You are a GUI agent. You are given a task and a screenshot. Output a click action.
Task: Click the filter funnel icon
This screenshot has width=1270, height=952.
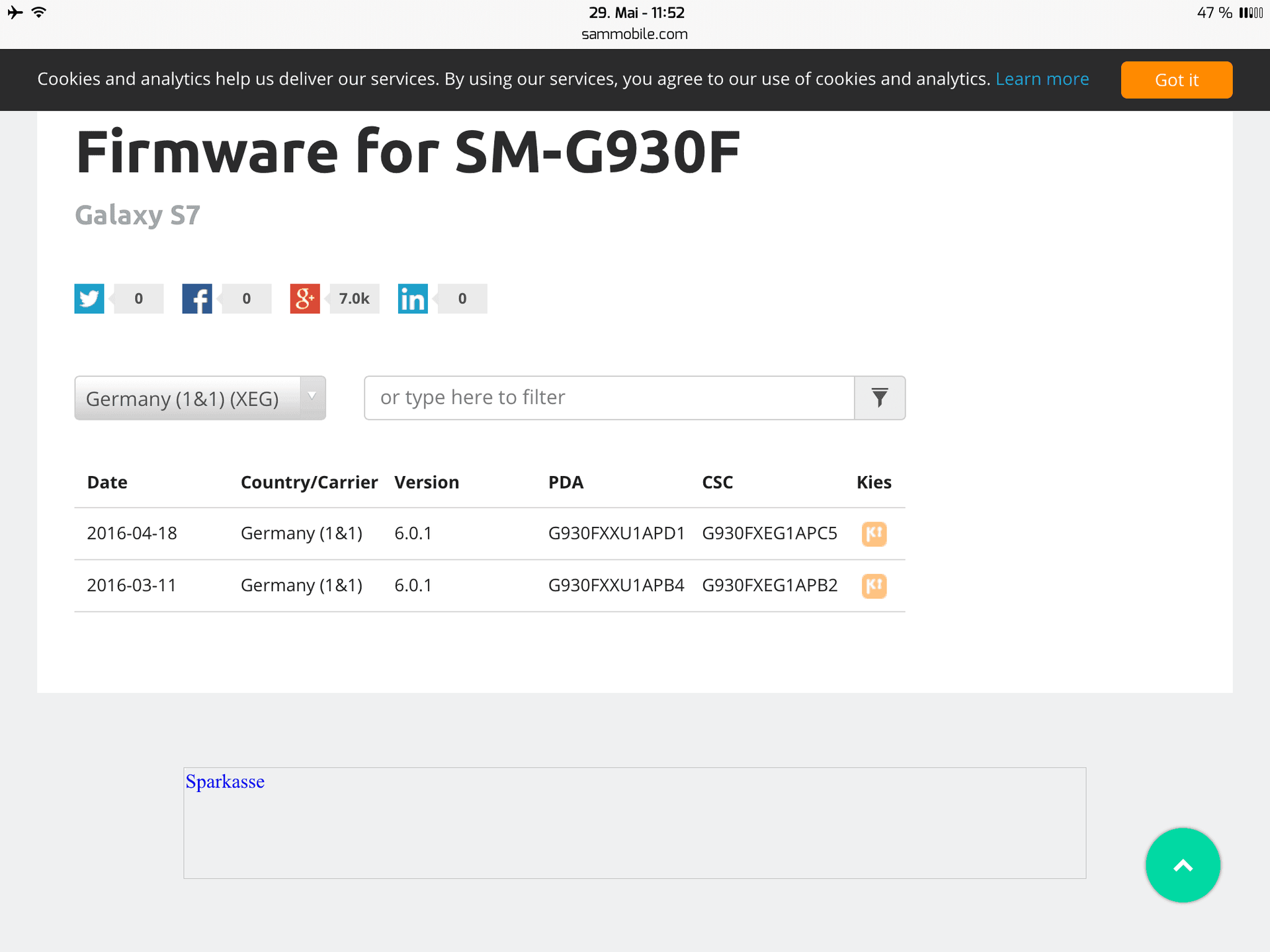pyautogui.click(x=880, y=398)
